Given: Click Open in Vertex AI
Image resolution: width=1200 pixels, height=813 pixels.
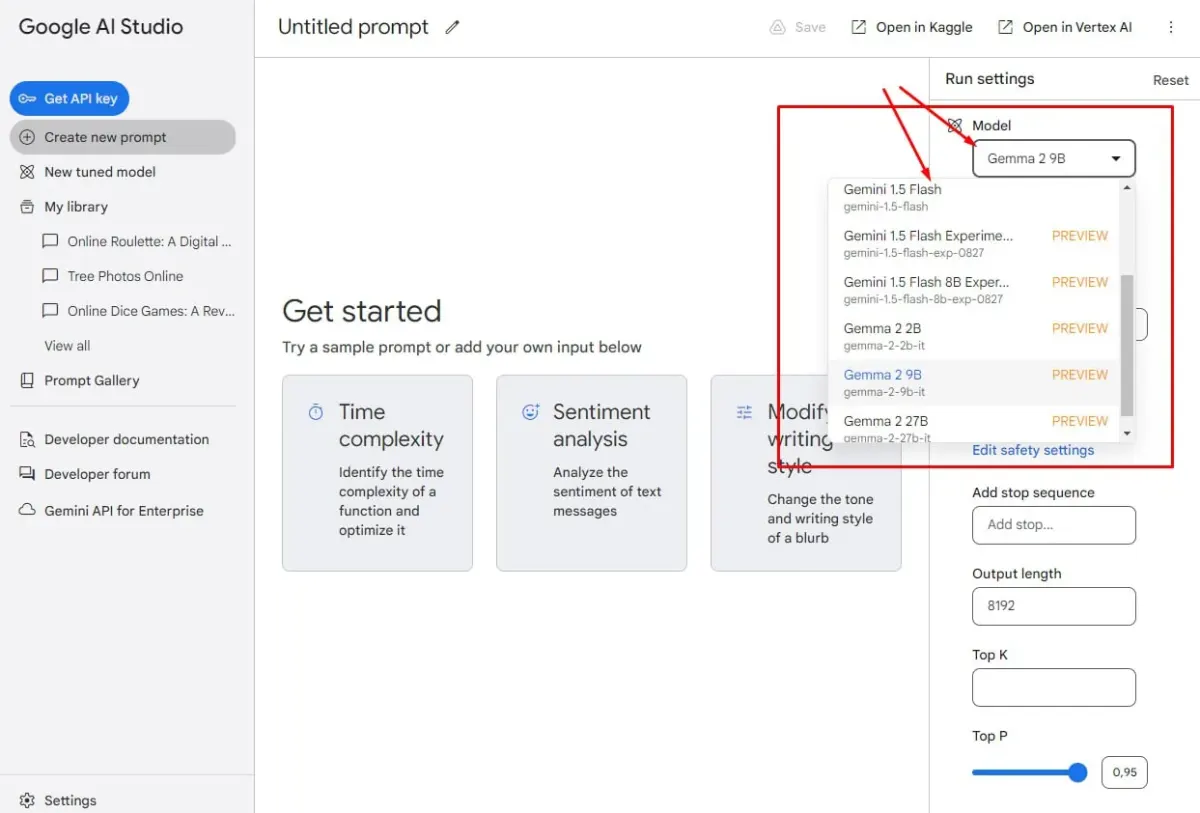Looking at the screenshot, I should click(1064, 28).
